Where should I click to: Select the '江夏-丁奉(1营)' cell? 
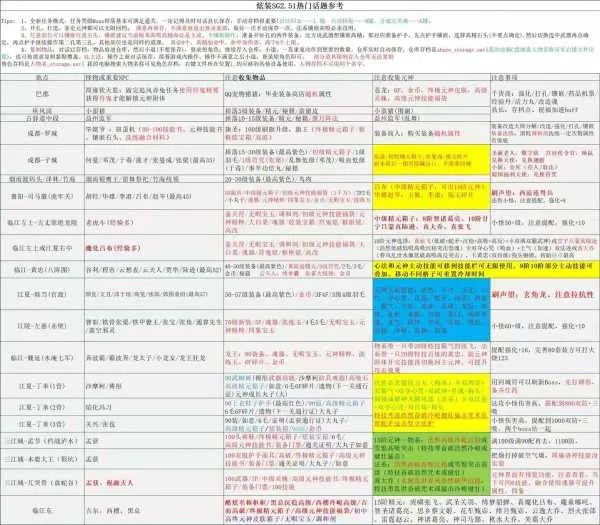[x=42, y=386]
